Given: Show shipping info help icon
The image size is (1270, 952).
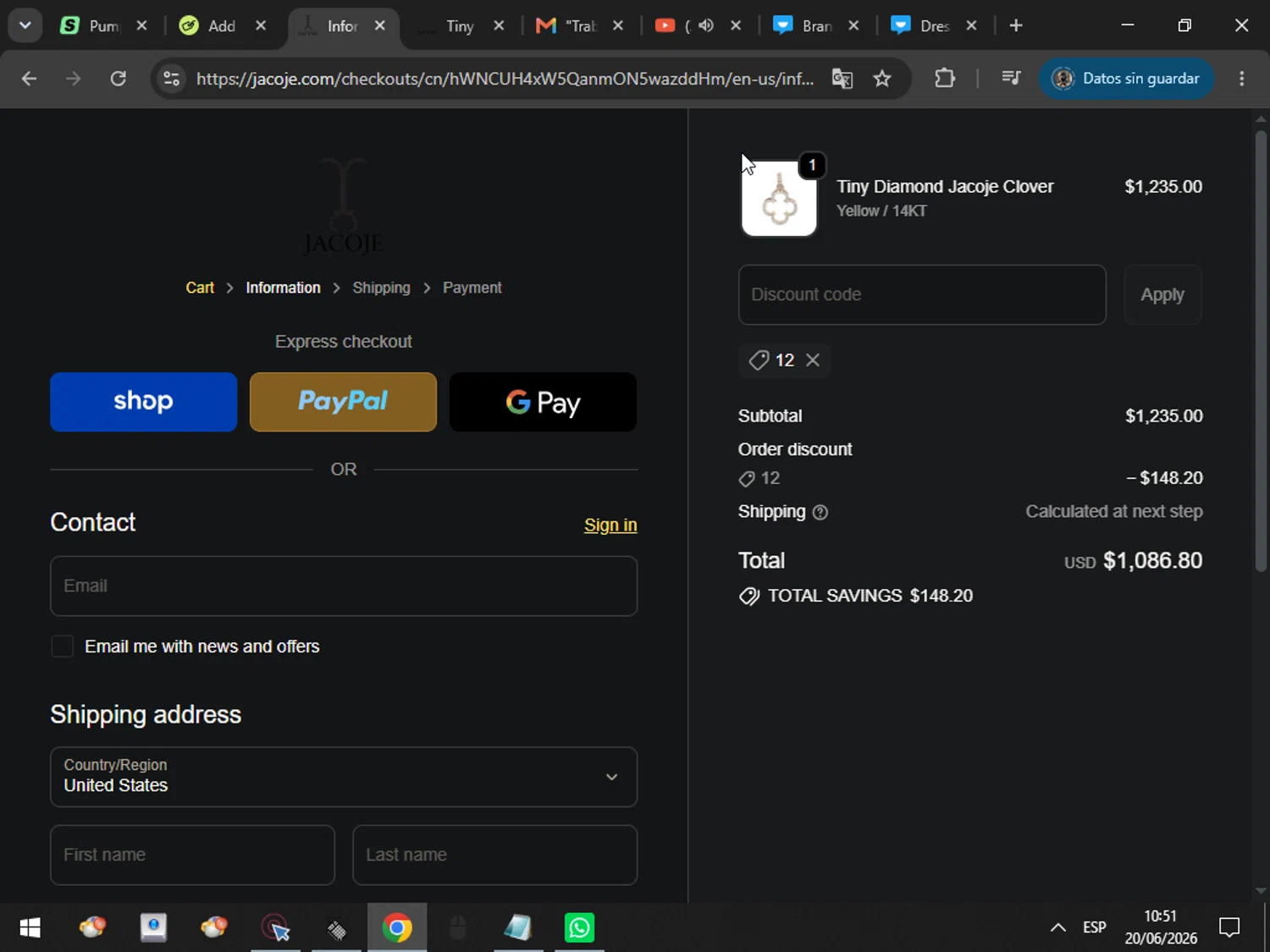Looking at the screenshot, I should click(x=820, y=512).
